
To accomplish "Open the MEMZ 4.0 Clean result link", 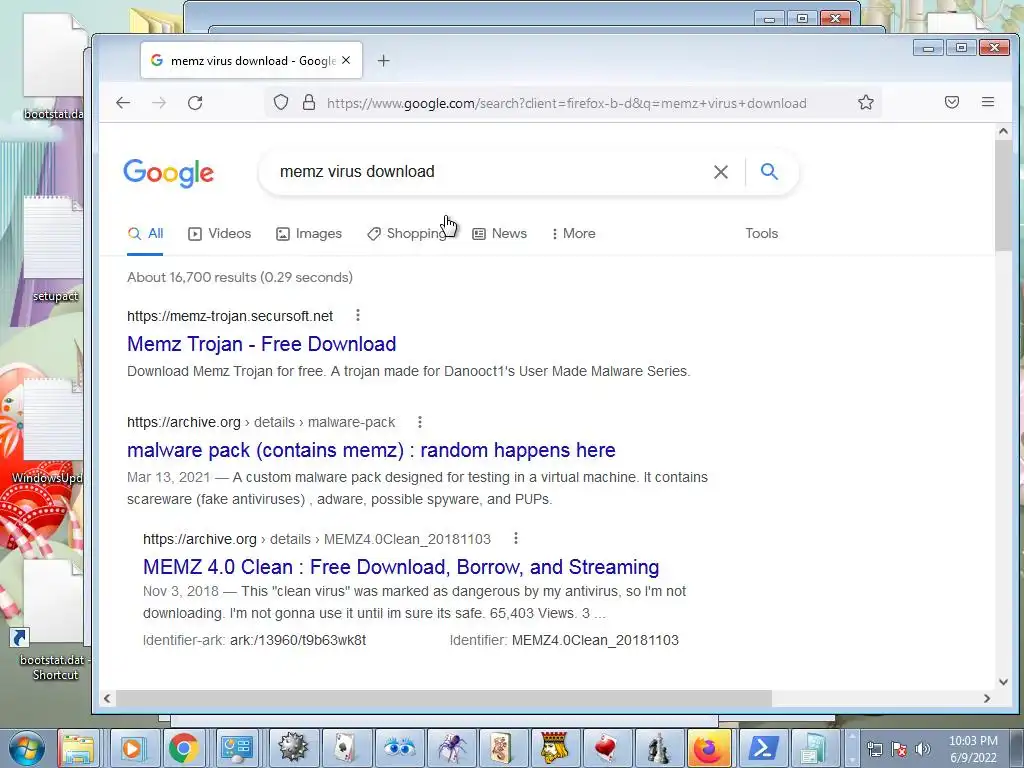I will coord(401,567).
